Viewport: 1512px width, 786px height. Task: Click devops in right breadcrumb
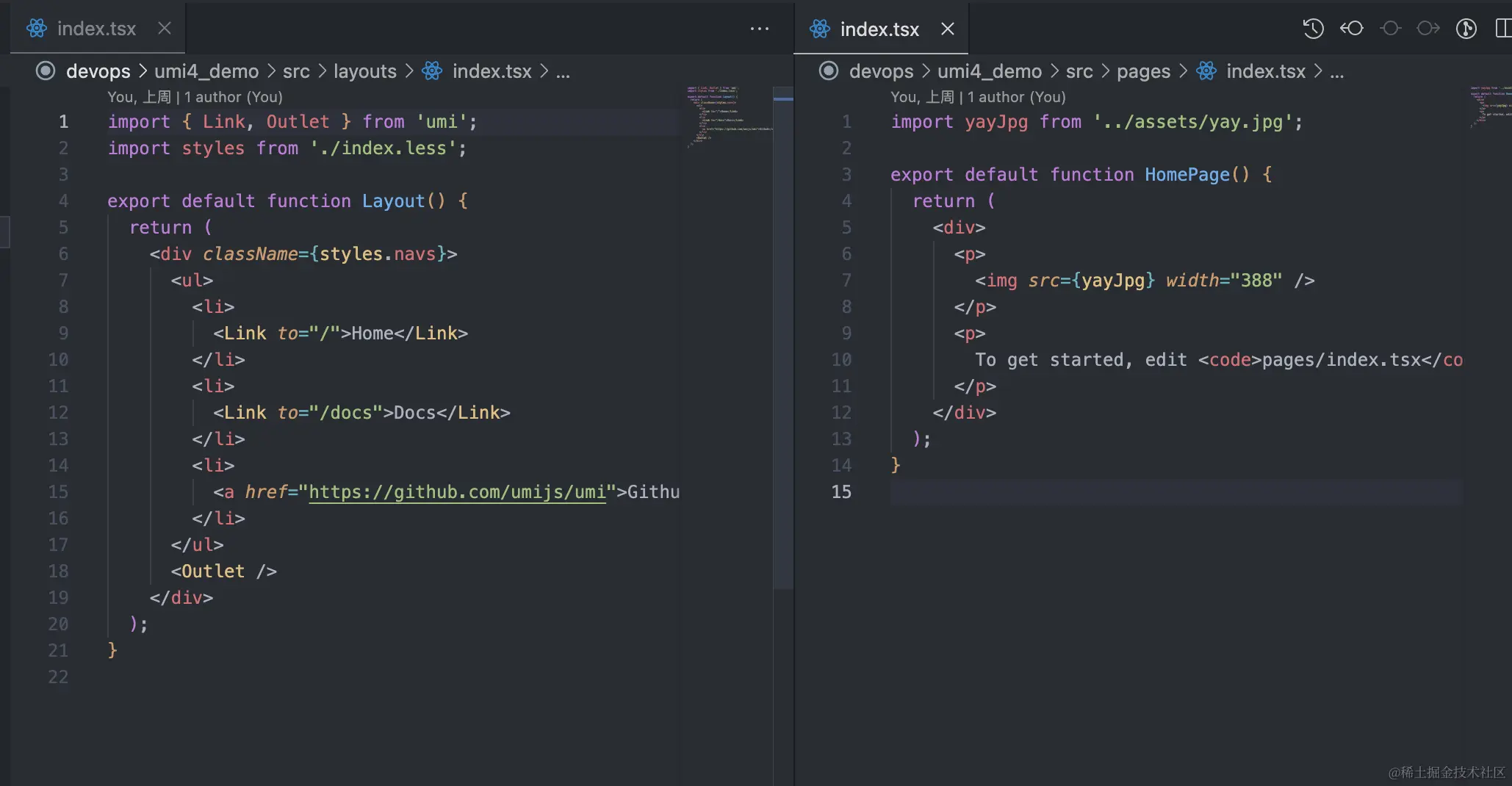coord(882,71)
